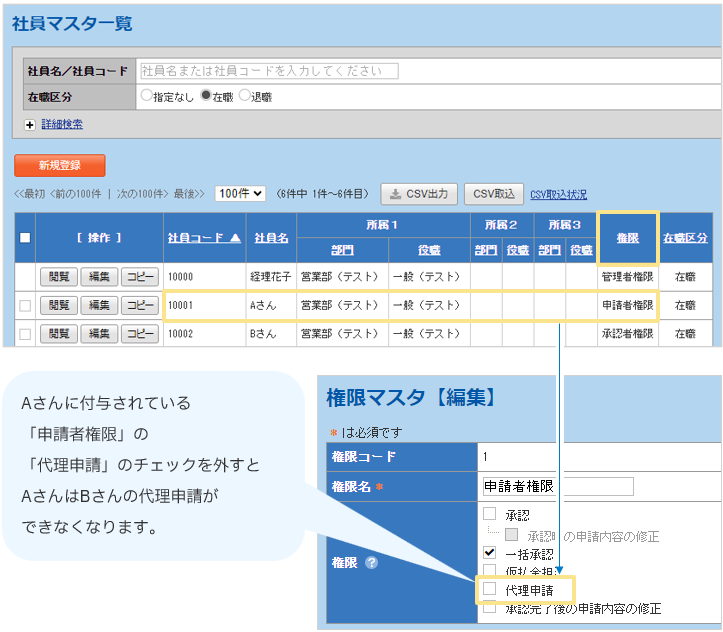
Task: Check the 代理申請 permission checkbox
Action: pos(489,590)
